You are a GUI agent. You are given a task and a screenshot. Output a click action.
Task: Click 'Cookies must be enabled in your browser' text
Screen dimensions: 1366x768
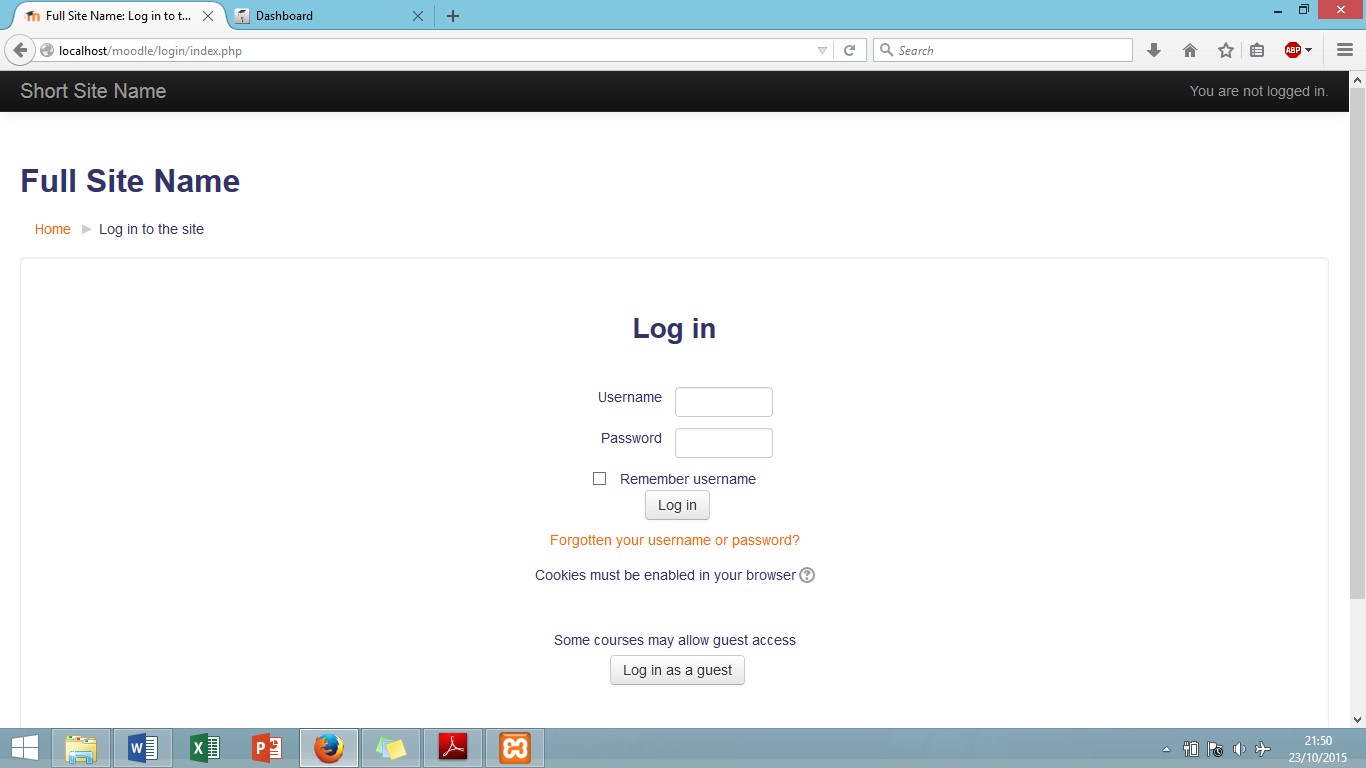[x=665, y=575]
